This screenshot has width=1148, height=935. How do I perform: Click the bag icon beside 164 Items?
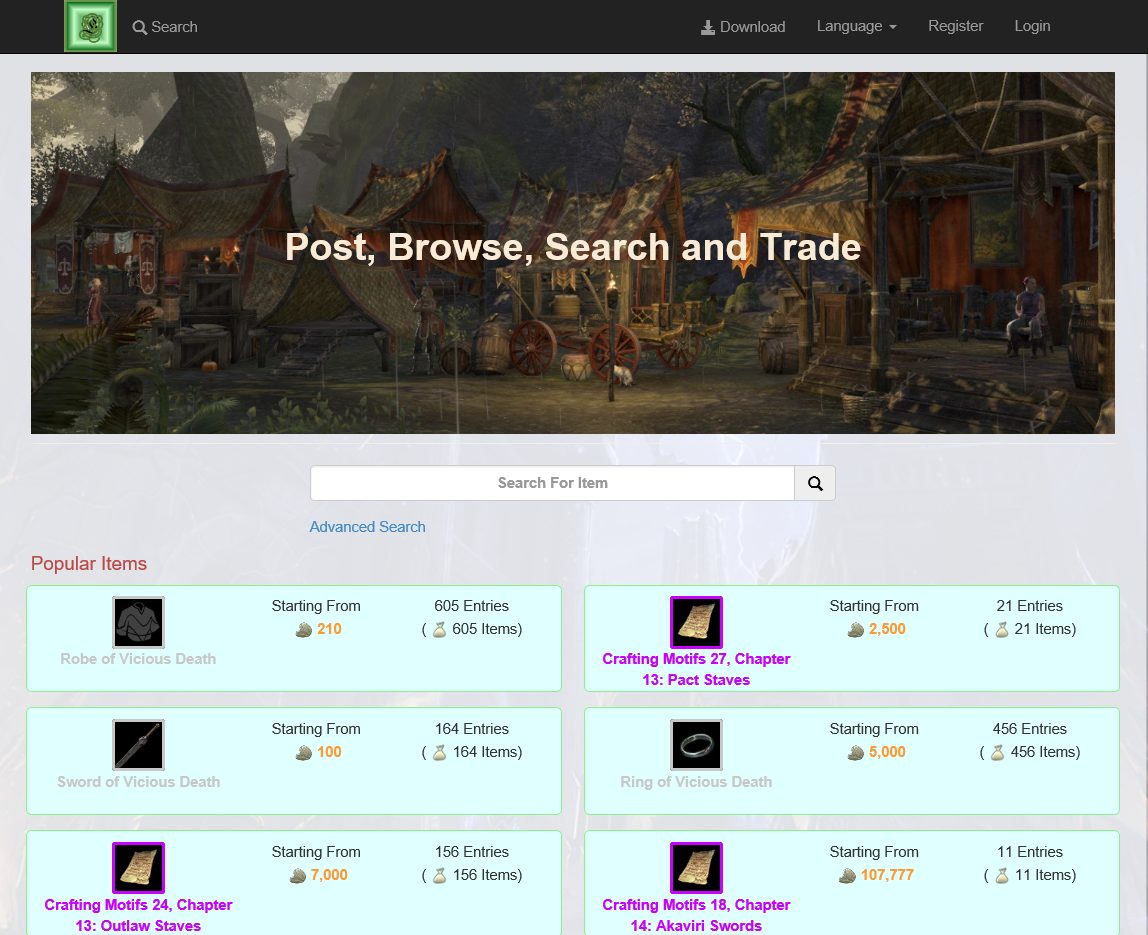tap(439, 753)
